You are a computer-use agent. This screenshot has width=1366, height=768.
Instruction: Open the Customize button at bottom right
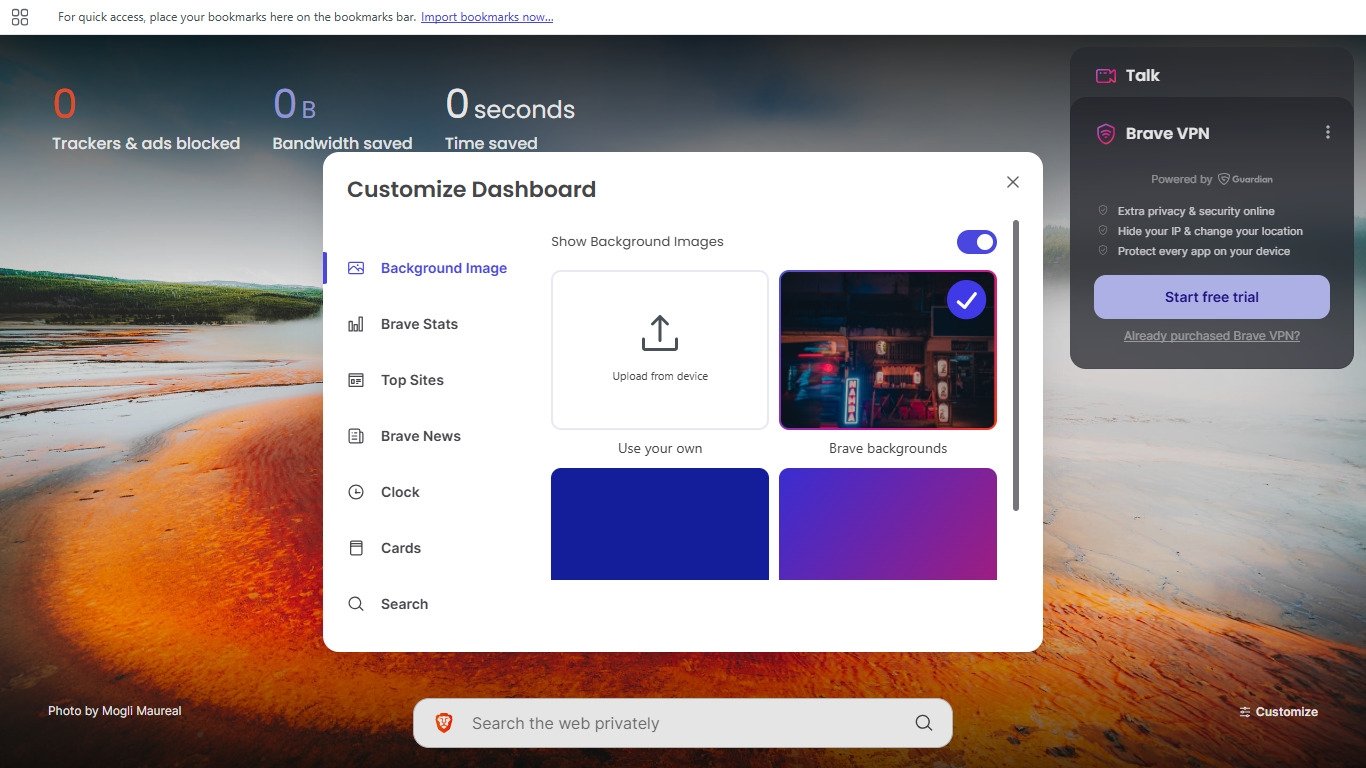(1278, 712)
